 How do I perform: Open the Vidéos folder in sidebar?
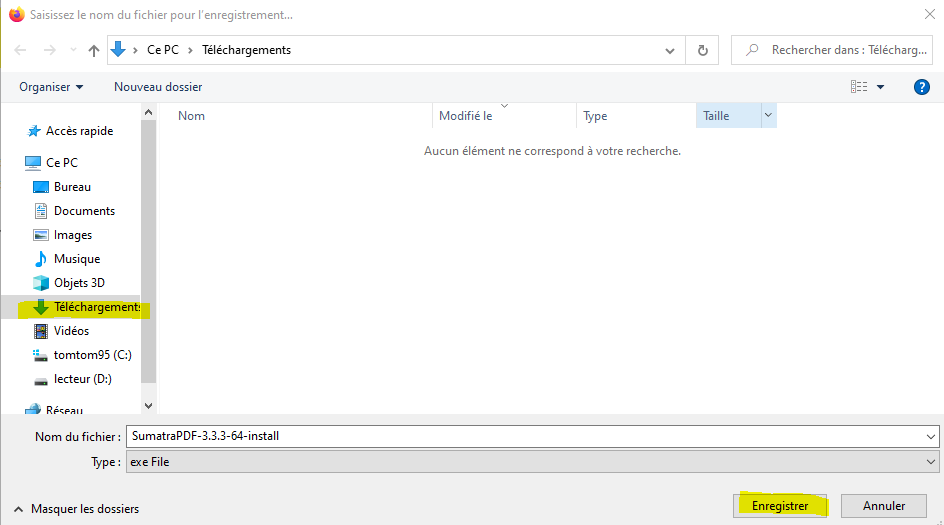71,331
